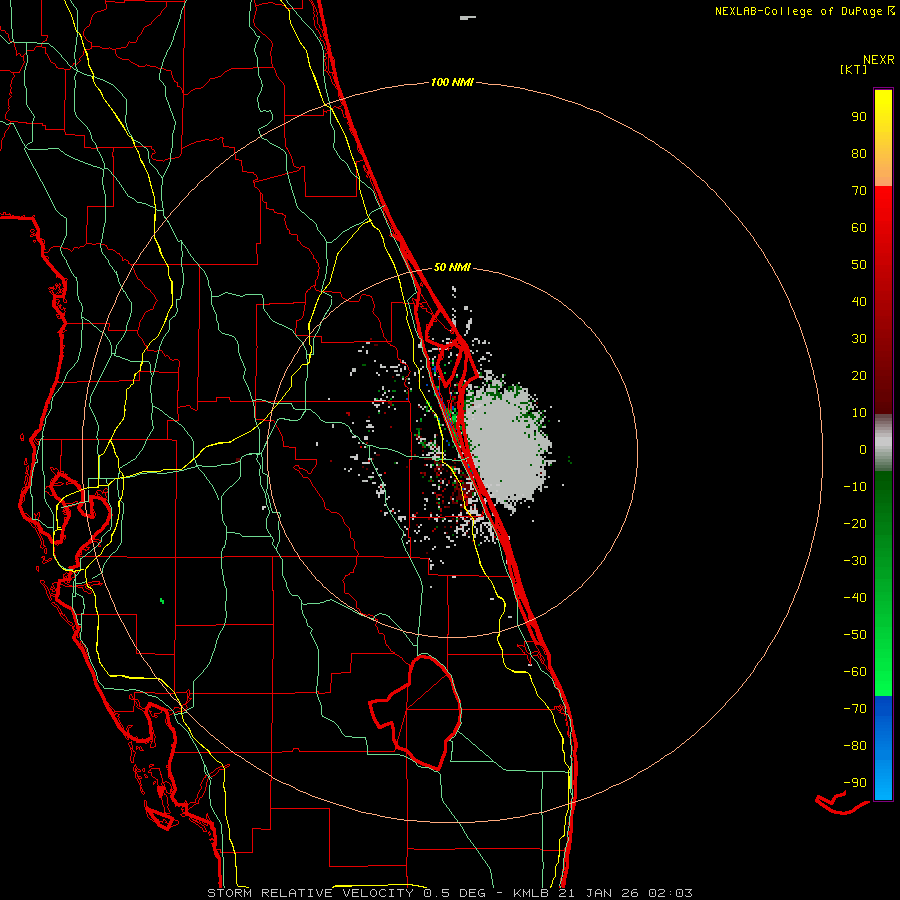Click the positive 30 scale value
900x900 pixels.
click(x=859, y=339)
